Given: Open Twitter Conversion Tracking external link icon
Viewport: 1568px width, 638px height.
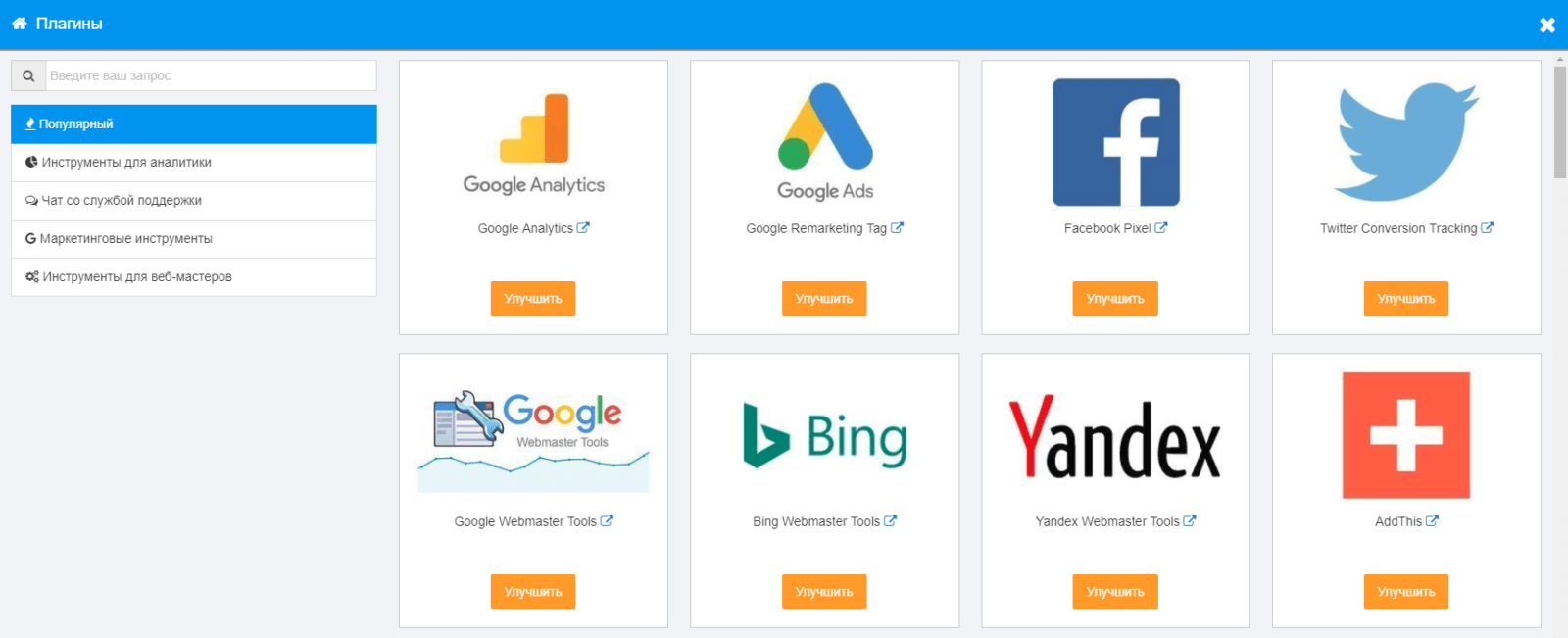Looking at the screenshot, I should pos(1487,227).
